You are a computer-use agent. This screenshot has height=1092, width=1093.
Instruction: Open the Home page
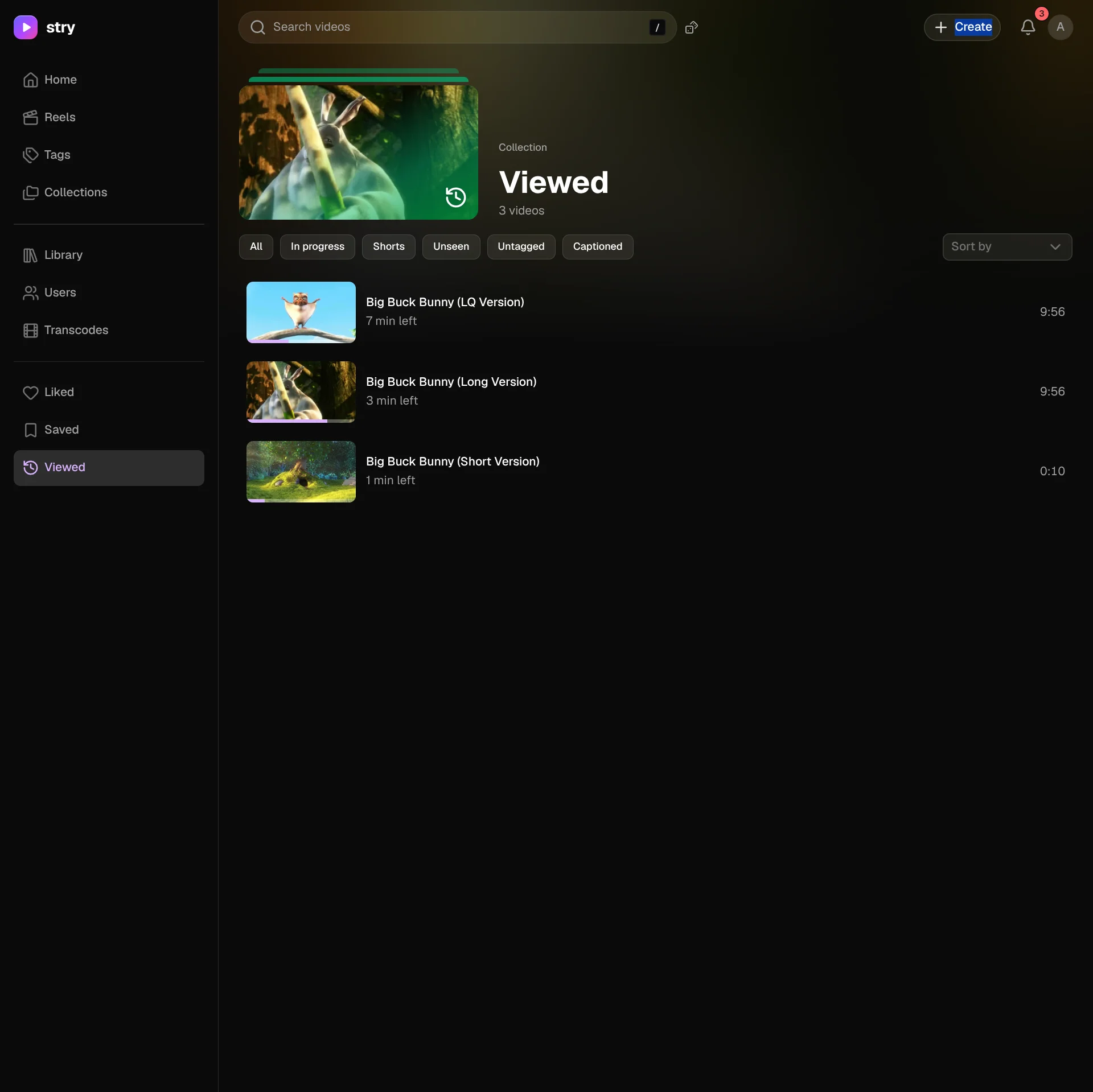[x=109, y=80]
